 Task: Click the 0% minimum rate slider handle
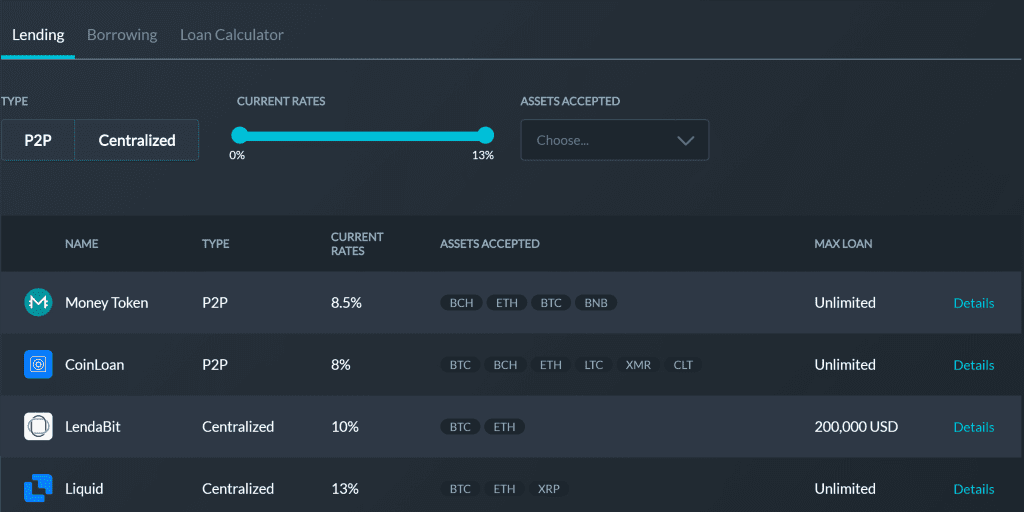tap(239, 135)
